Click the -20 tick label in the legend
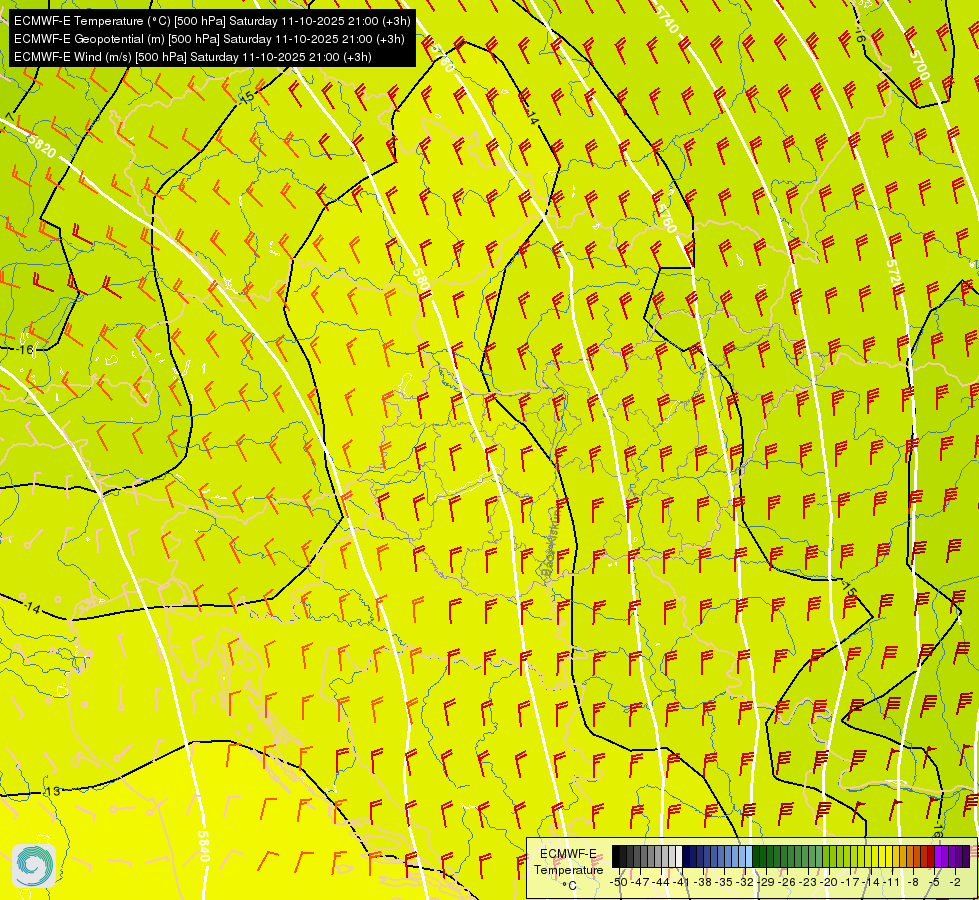Viewport: 979px width, 900px height. pyautogui.click(x=829, y=882)
